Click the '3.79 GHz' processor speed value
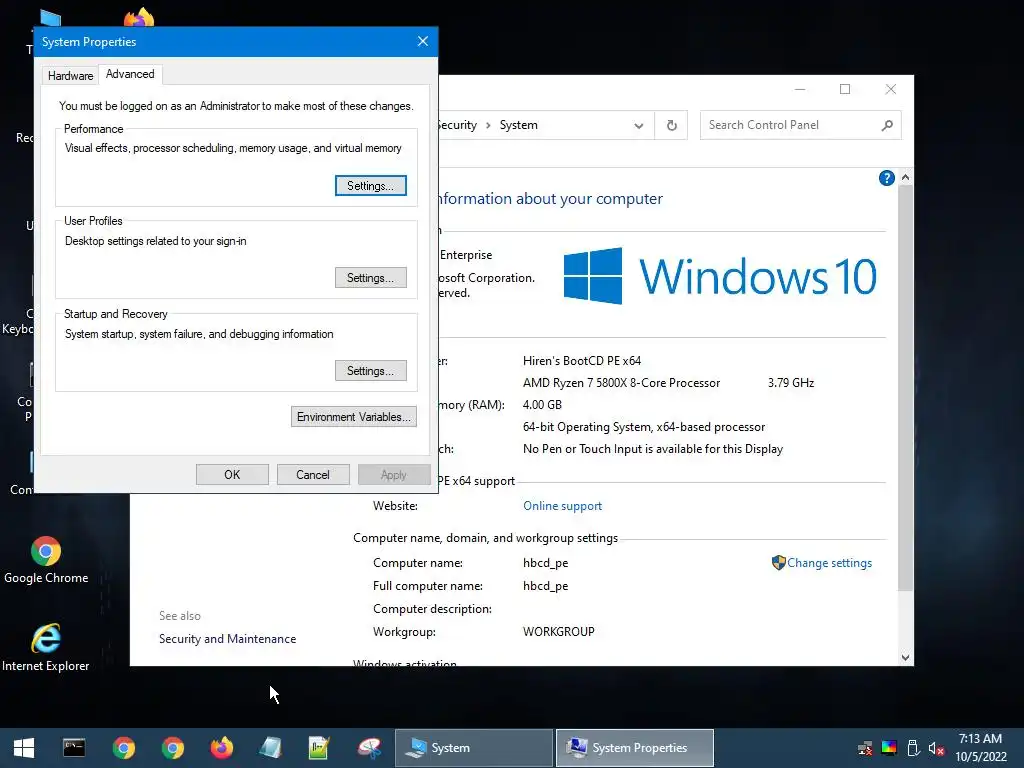Viewport: 1024px width, 768px height. click(791, 383)
